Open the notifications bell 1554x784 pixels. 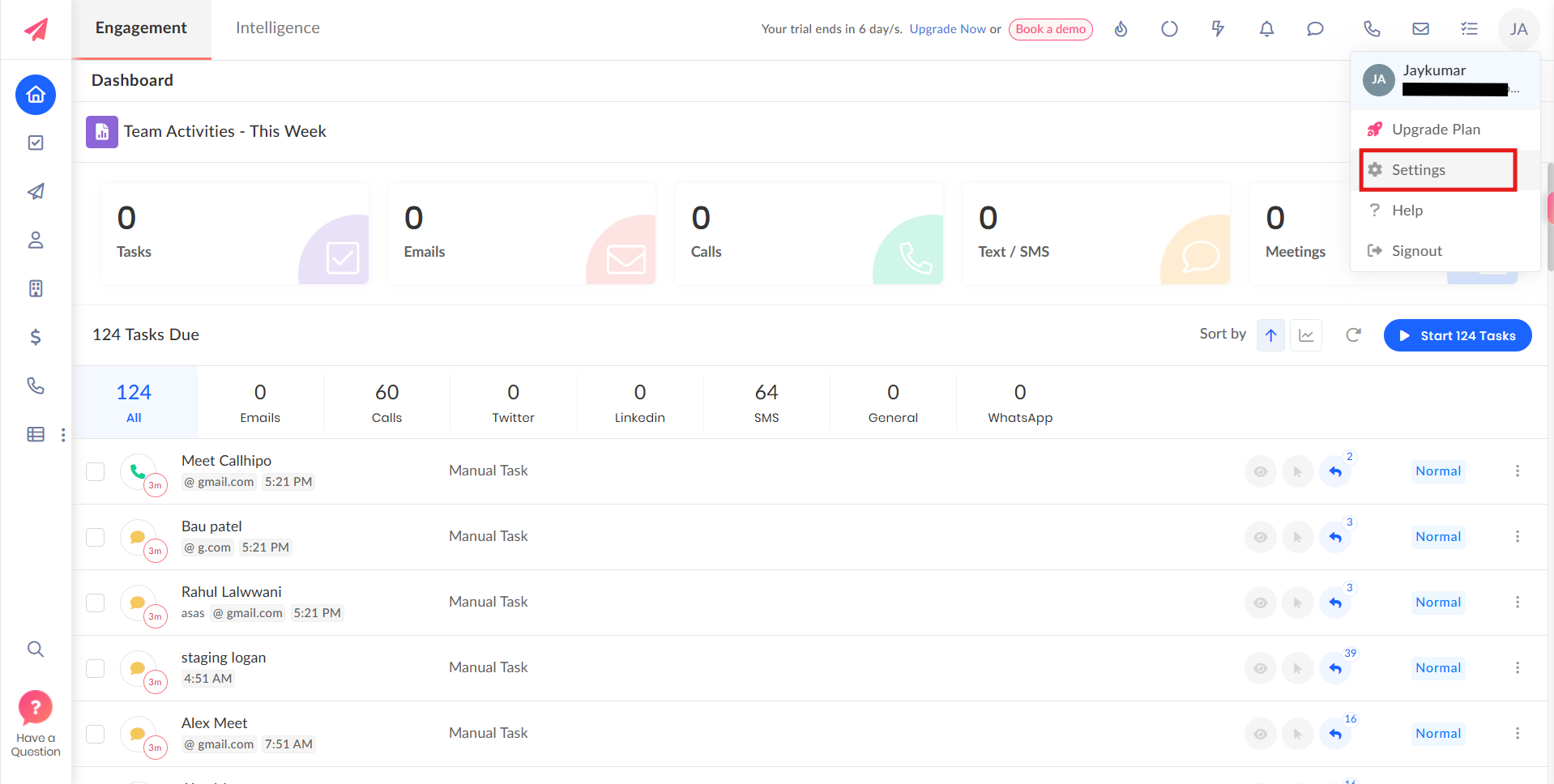(x=1266, y=29)
